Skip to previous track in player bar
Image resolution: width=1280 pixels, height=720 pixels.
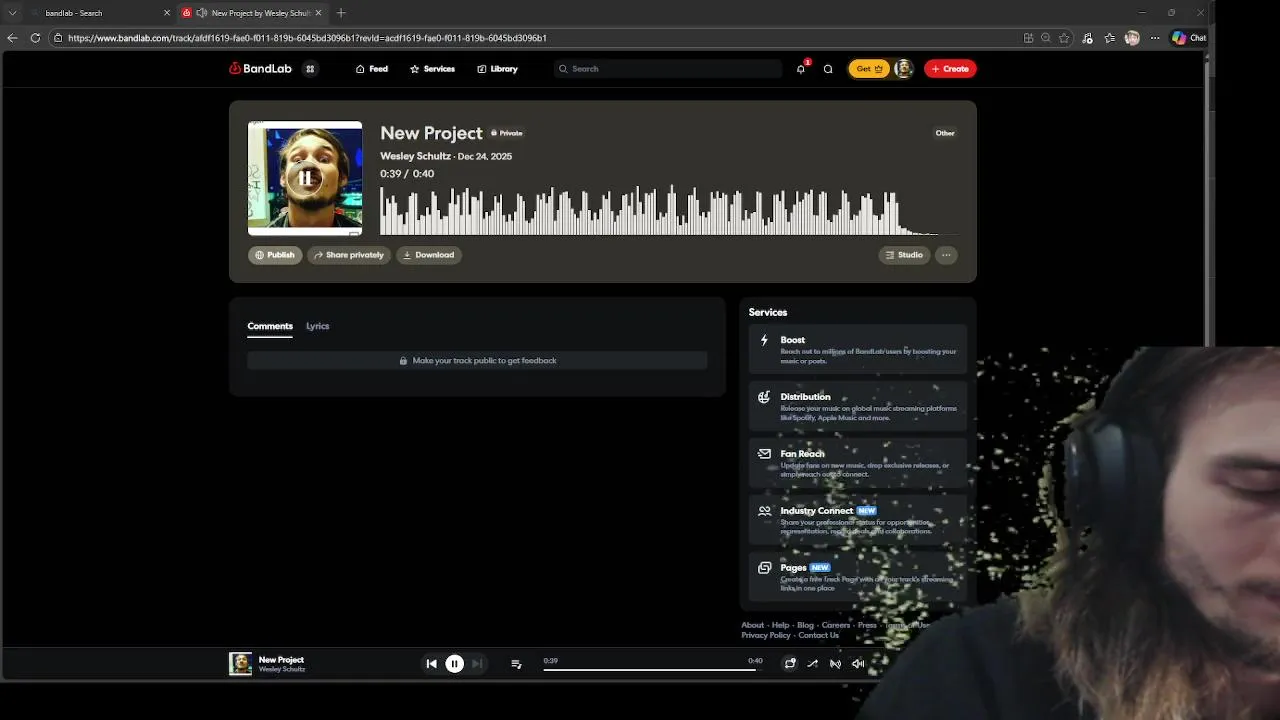tap(431, 663)
